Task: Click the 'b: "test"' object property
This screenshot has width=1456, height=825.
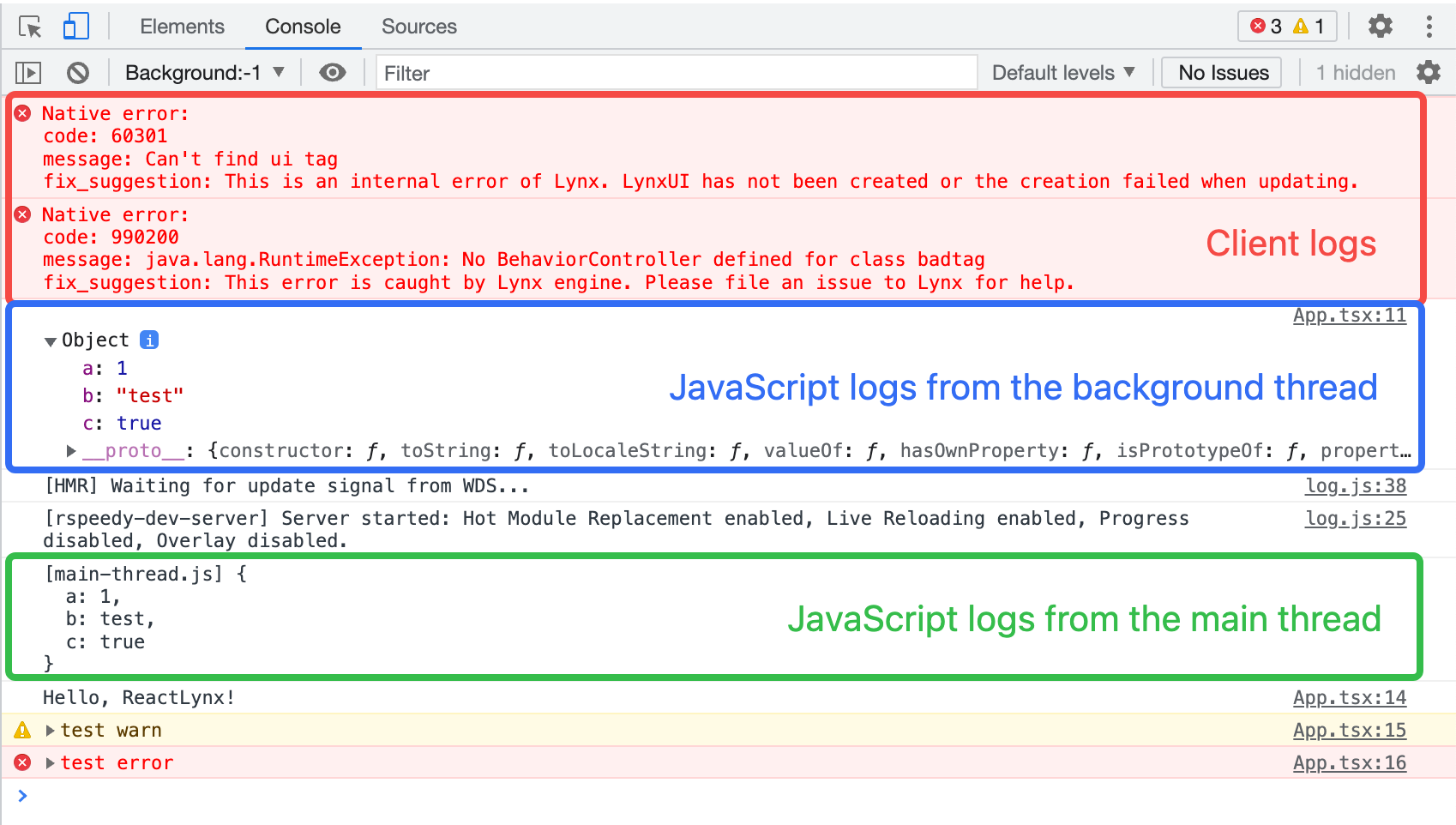Action: coord(133,395)
